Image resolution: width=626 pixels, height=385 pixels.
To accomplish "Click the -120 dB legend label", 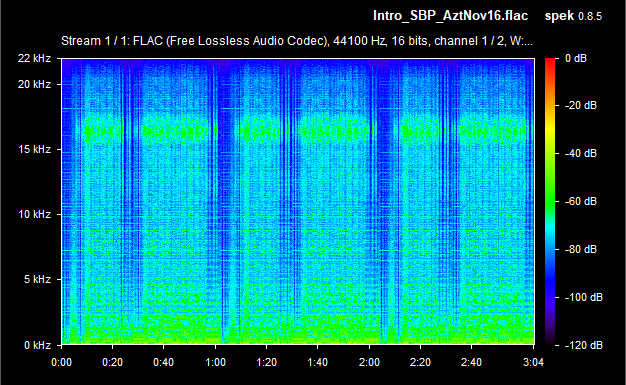I will (583, 345).
